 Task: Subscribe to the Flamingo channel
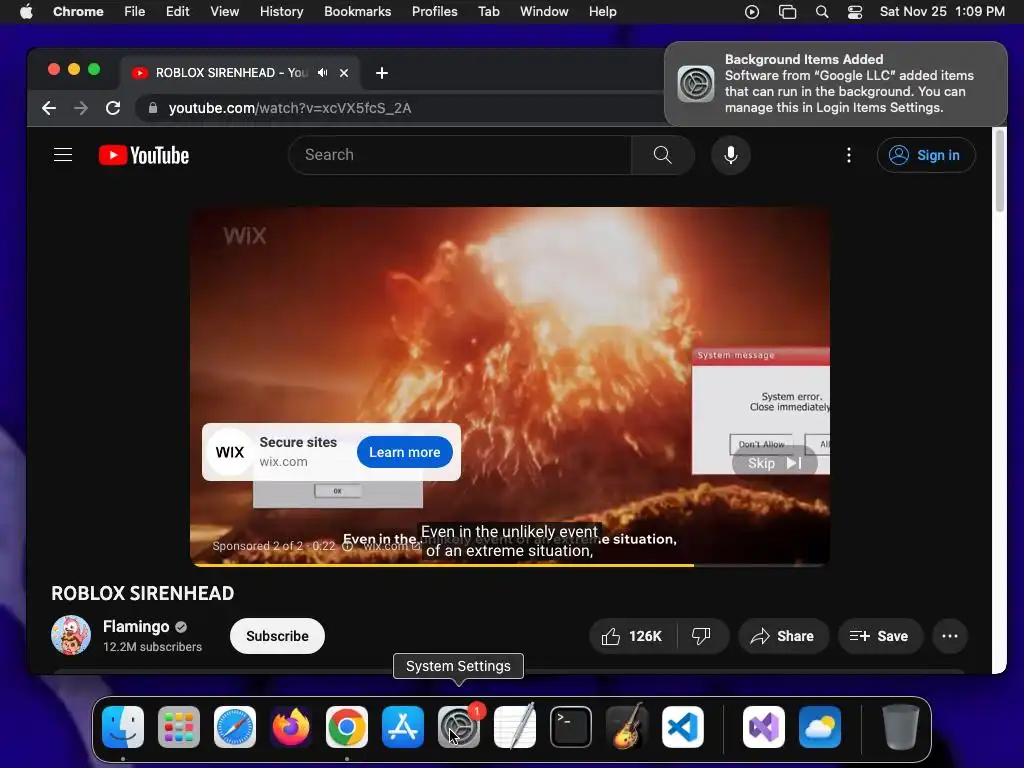(277, 636)
